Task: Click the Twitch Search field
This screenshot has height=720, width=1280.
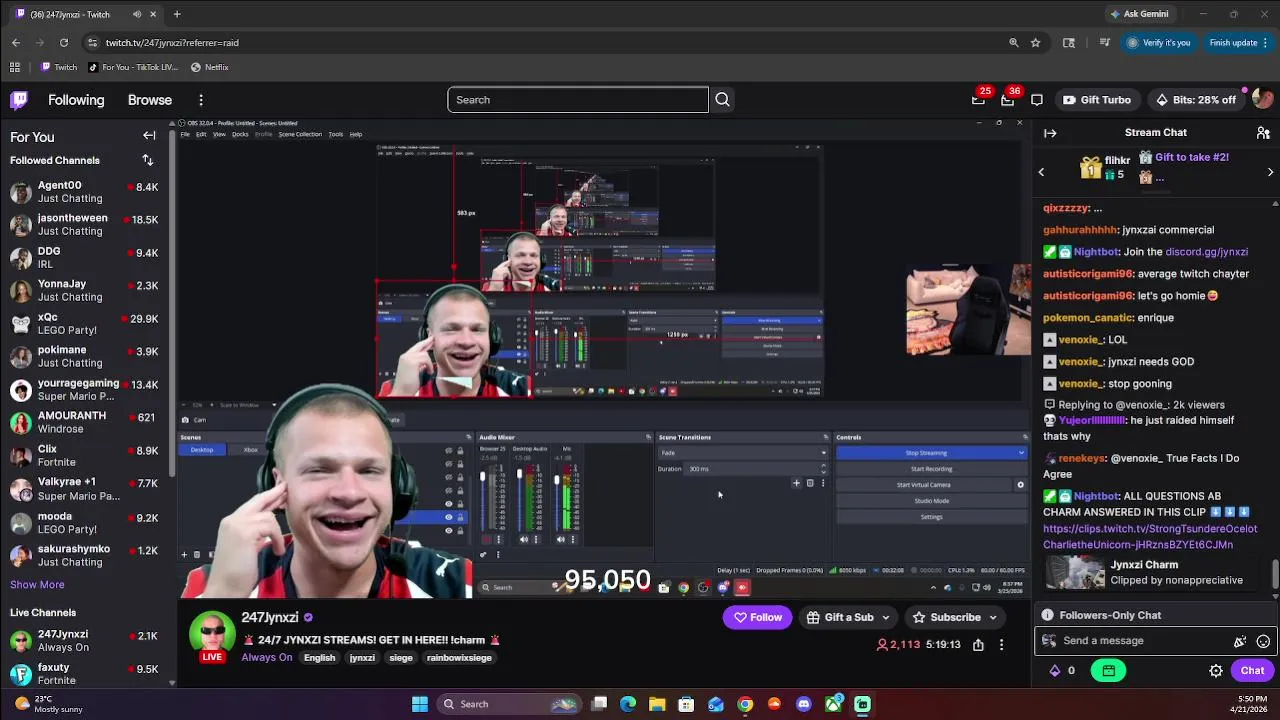Action: tap(578, 100)
